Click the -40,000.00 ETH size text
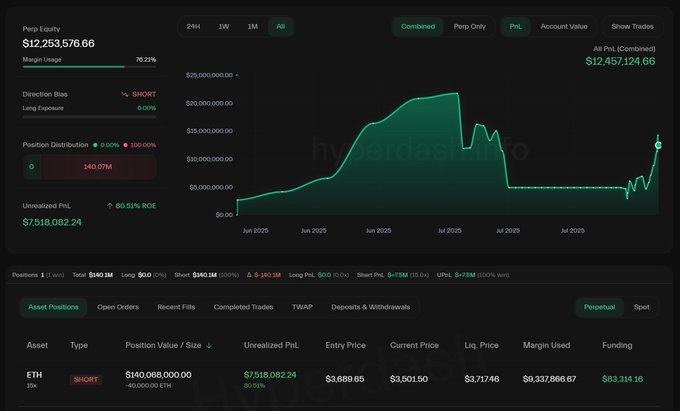The height and width of the screenshot is (411, 680). 148,385
